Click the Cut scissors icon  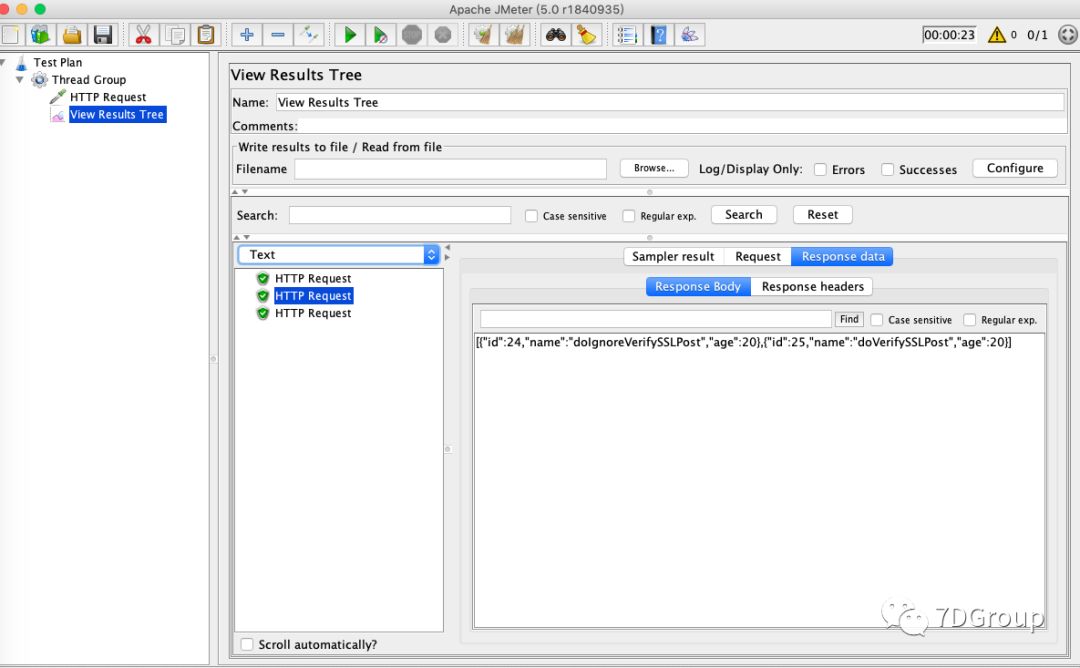[x=143, y=34]
